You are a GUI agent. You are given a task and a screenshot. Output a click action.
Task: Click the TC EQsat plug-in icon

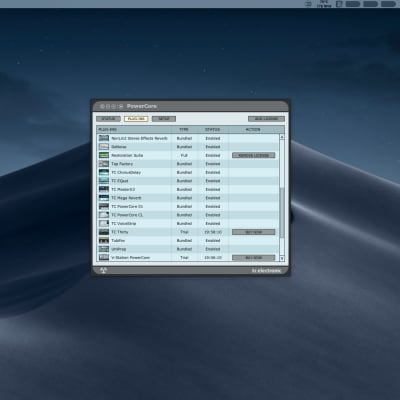(x=104, y=181)
